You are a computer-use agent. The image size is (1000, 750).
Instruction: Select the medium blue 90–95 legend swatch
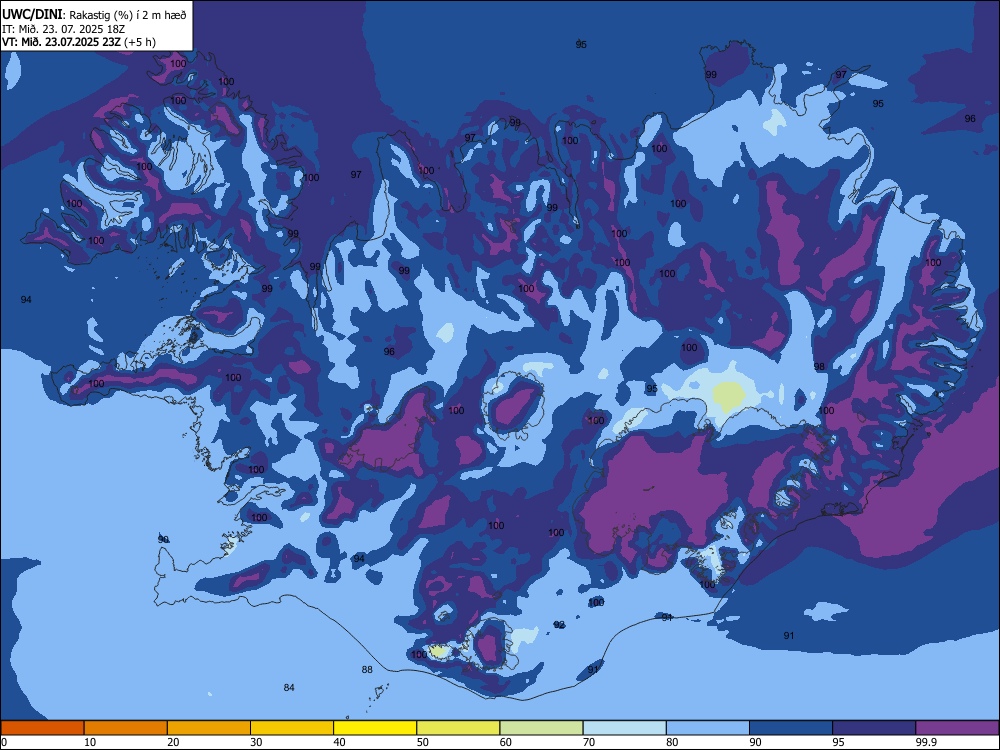(x=791, y=728)
